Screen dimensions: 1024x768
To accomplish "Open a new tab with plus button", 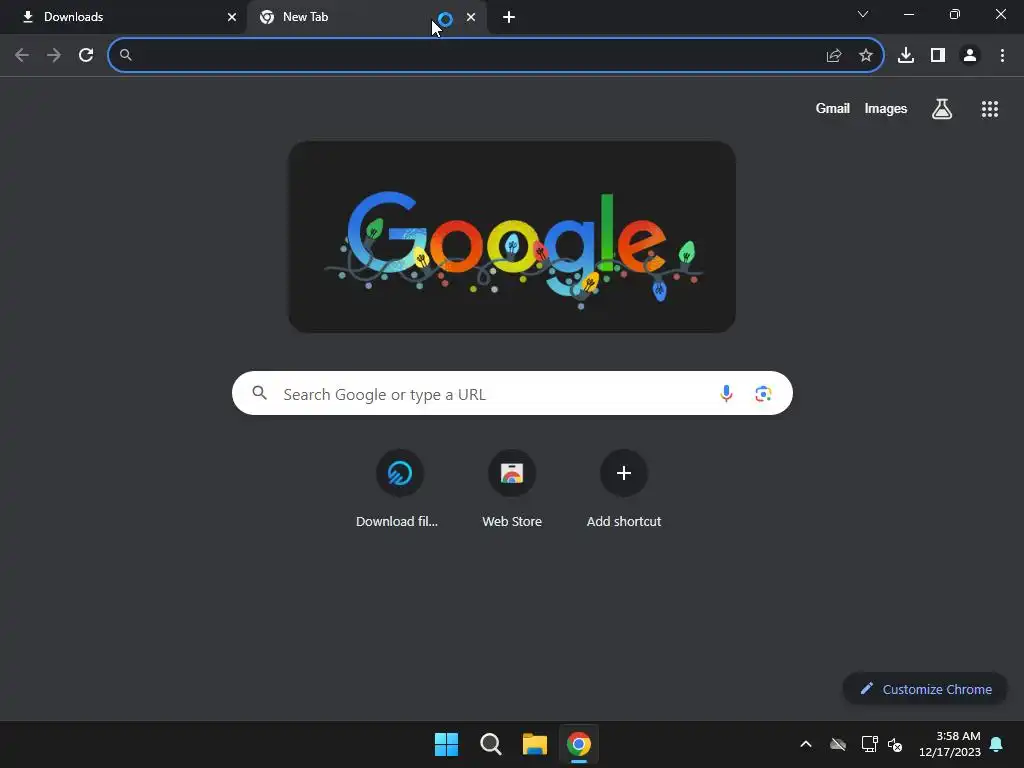I will tap(509, 17).
